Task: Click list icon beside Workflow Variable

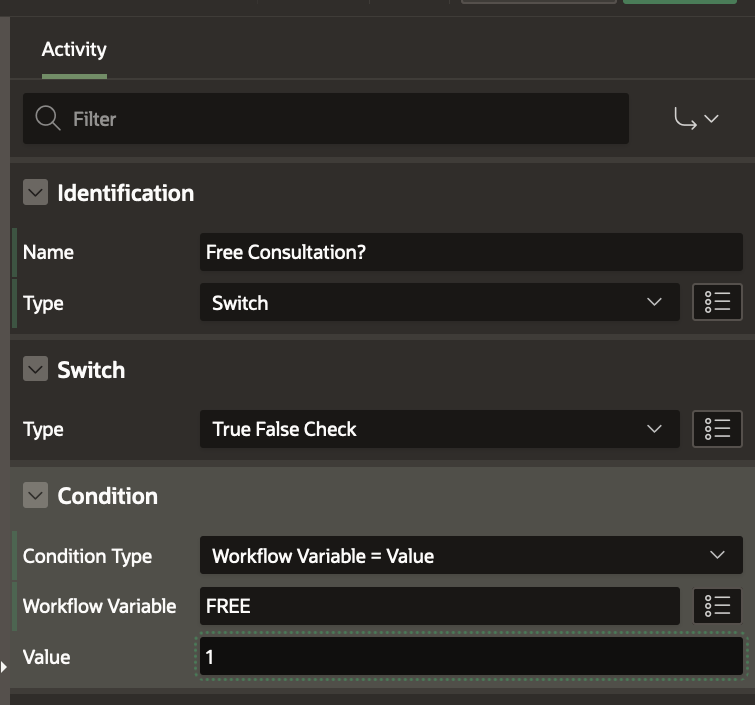Action: pos(717,606)
